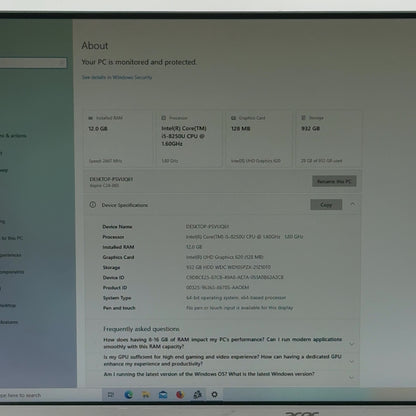Select Projecting to this PC sidebar item
The height and width of the screenshot is (416, 416).
pyautogui.click(x=12, y=238)
